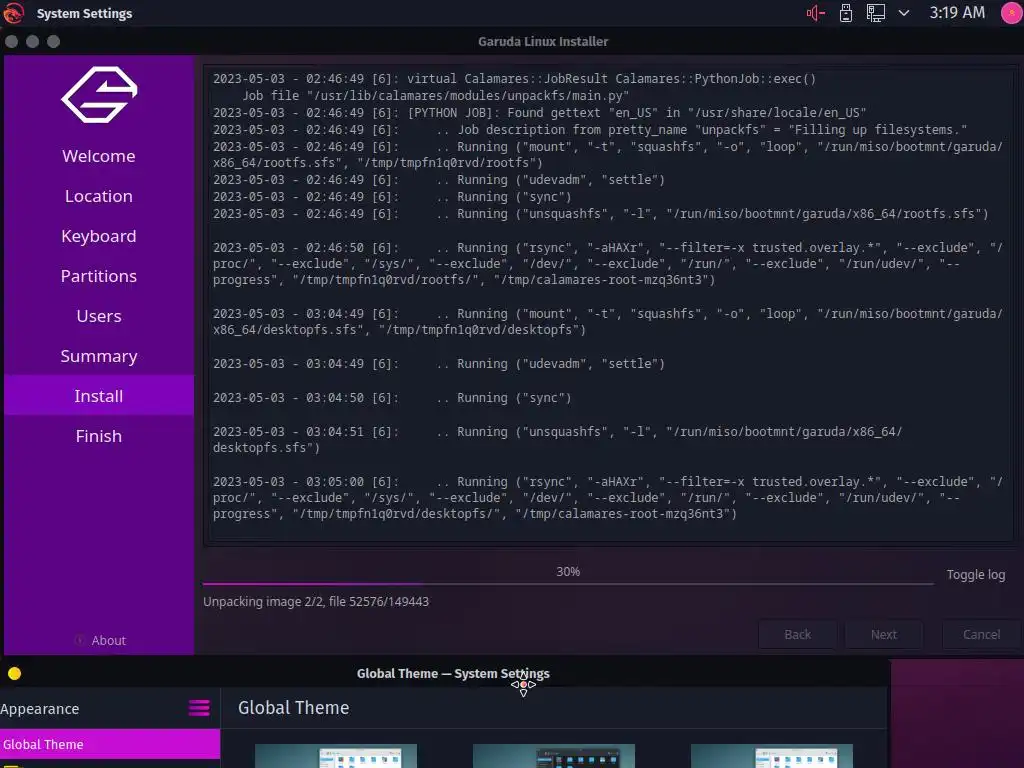The width and height of the screenshot is (1024, 768).
Task: Select the Keyboard step in installer sidebar
Action: 99,236
